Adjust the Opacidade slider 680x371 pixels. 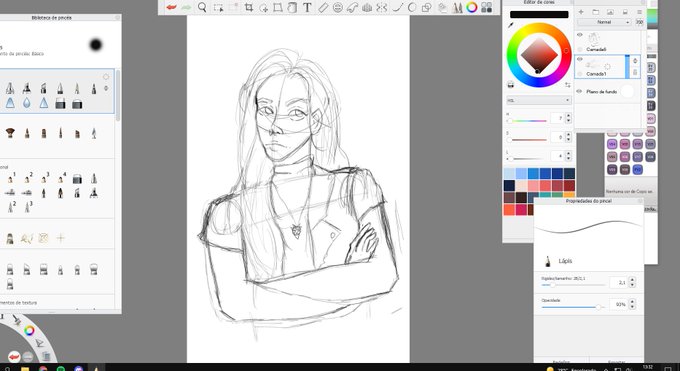573,307
